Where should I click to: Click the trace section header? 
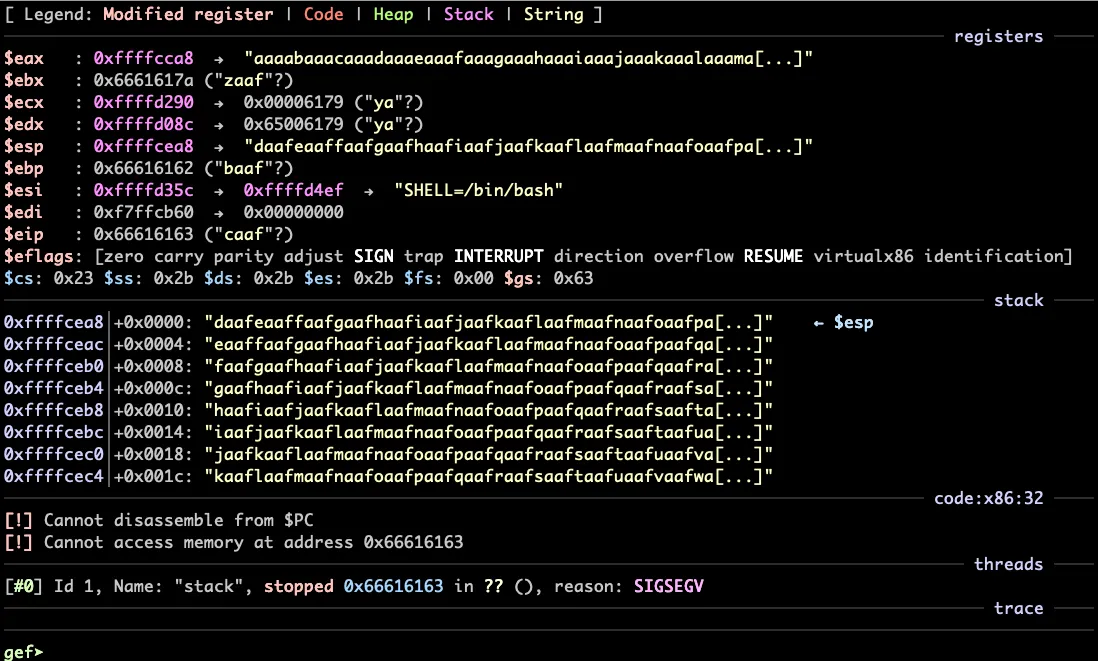click(1020, 608)
